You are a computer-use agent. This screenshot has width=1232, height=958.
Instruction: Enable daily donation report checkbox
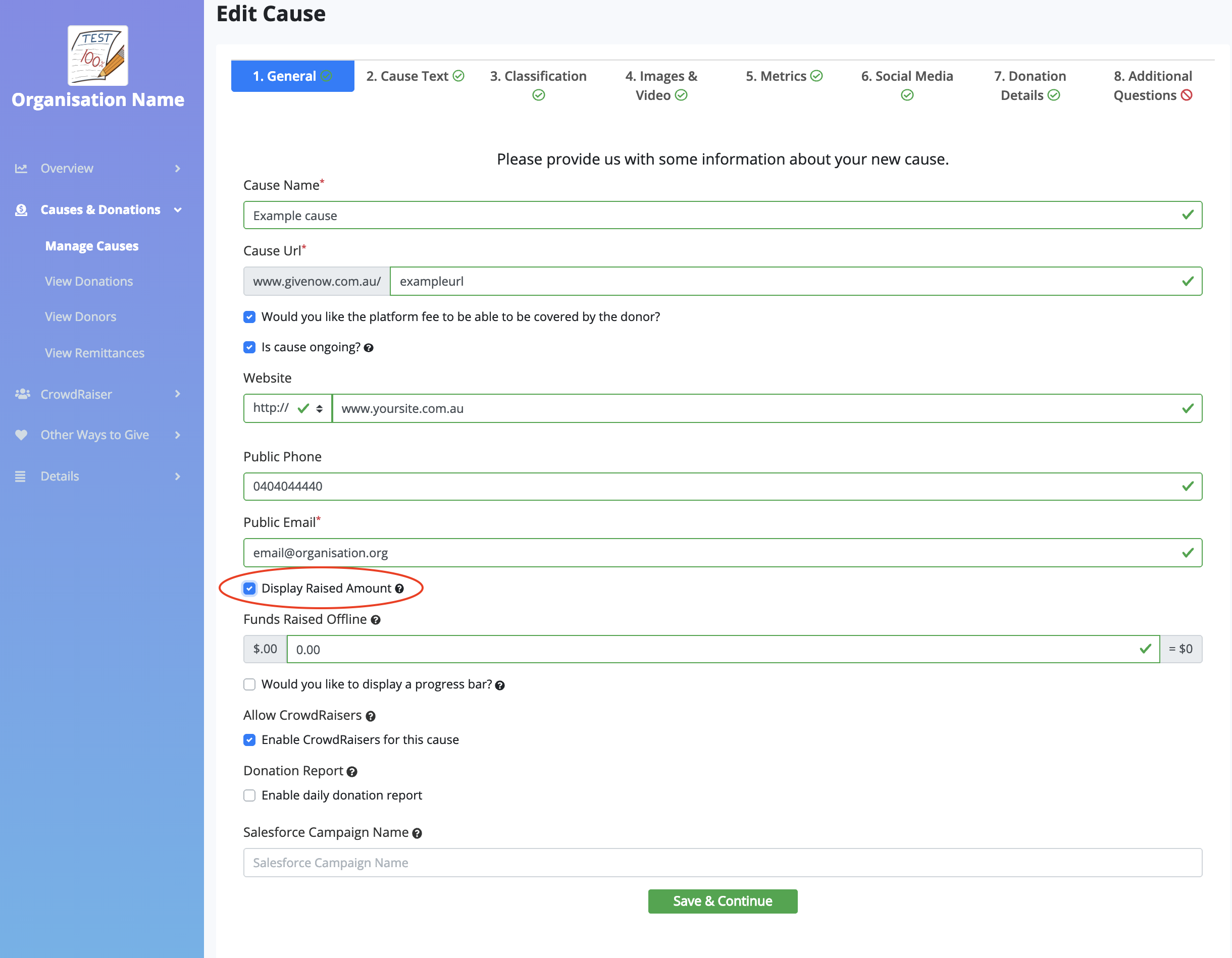pos(249,795)
